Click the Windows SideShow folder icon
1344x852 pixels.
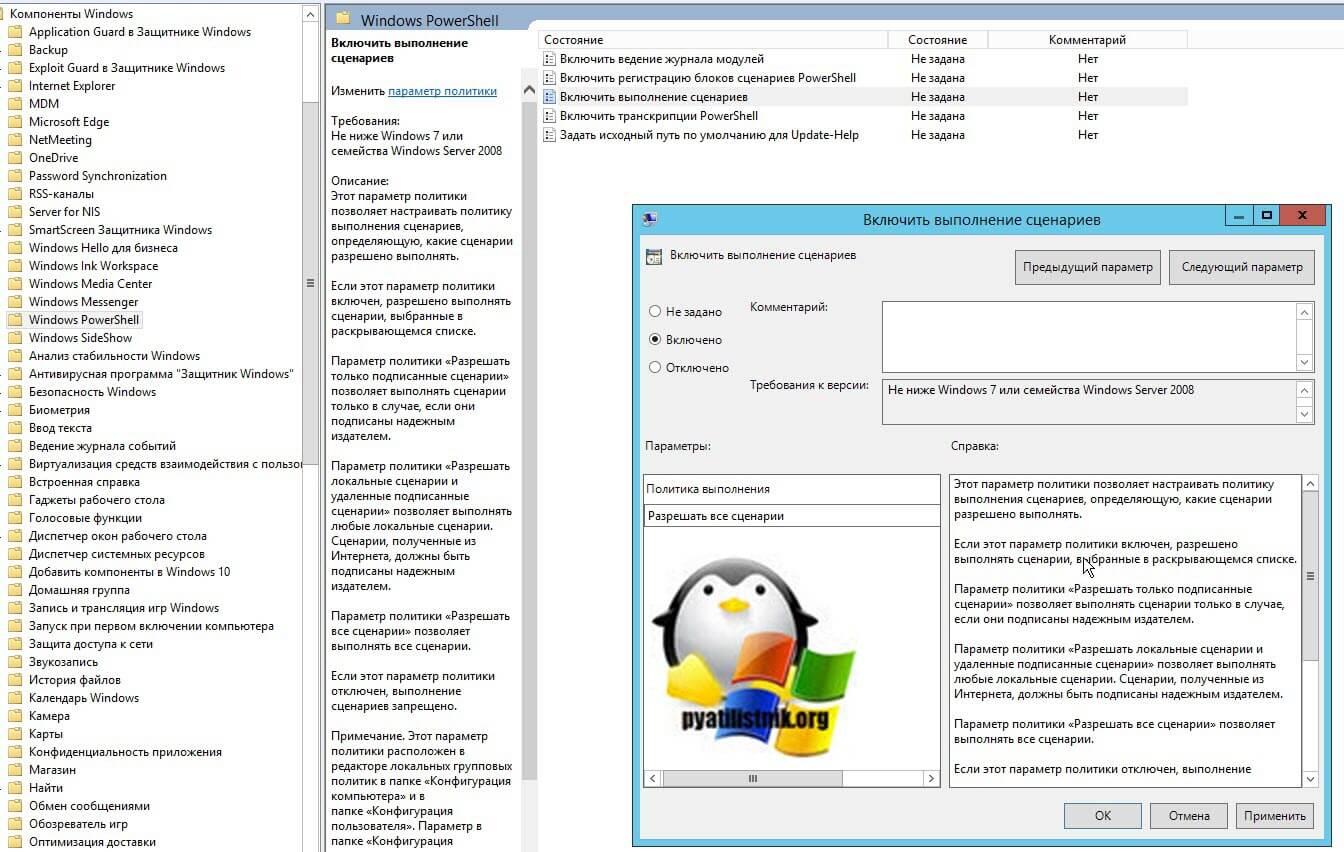(x=14, y=338)
